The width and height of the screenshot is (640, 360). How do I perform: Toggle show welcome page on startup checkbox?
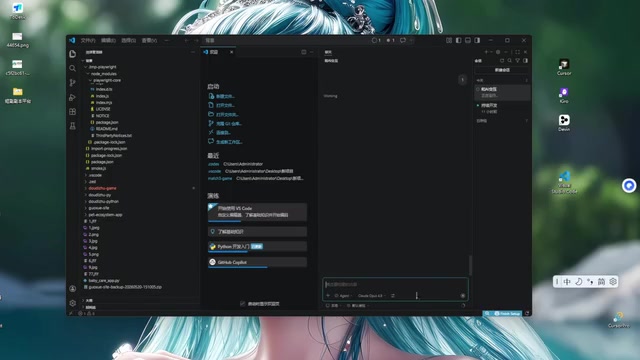(242, 304)
